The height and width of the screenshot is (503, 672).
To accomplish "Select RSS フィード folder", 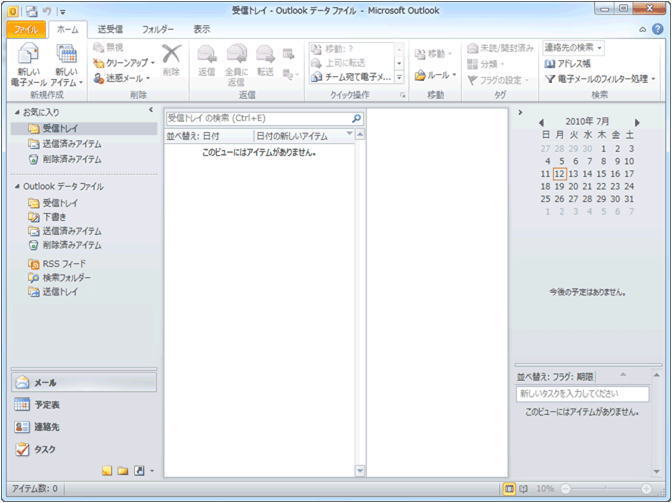I will 57,263.
